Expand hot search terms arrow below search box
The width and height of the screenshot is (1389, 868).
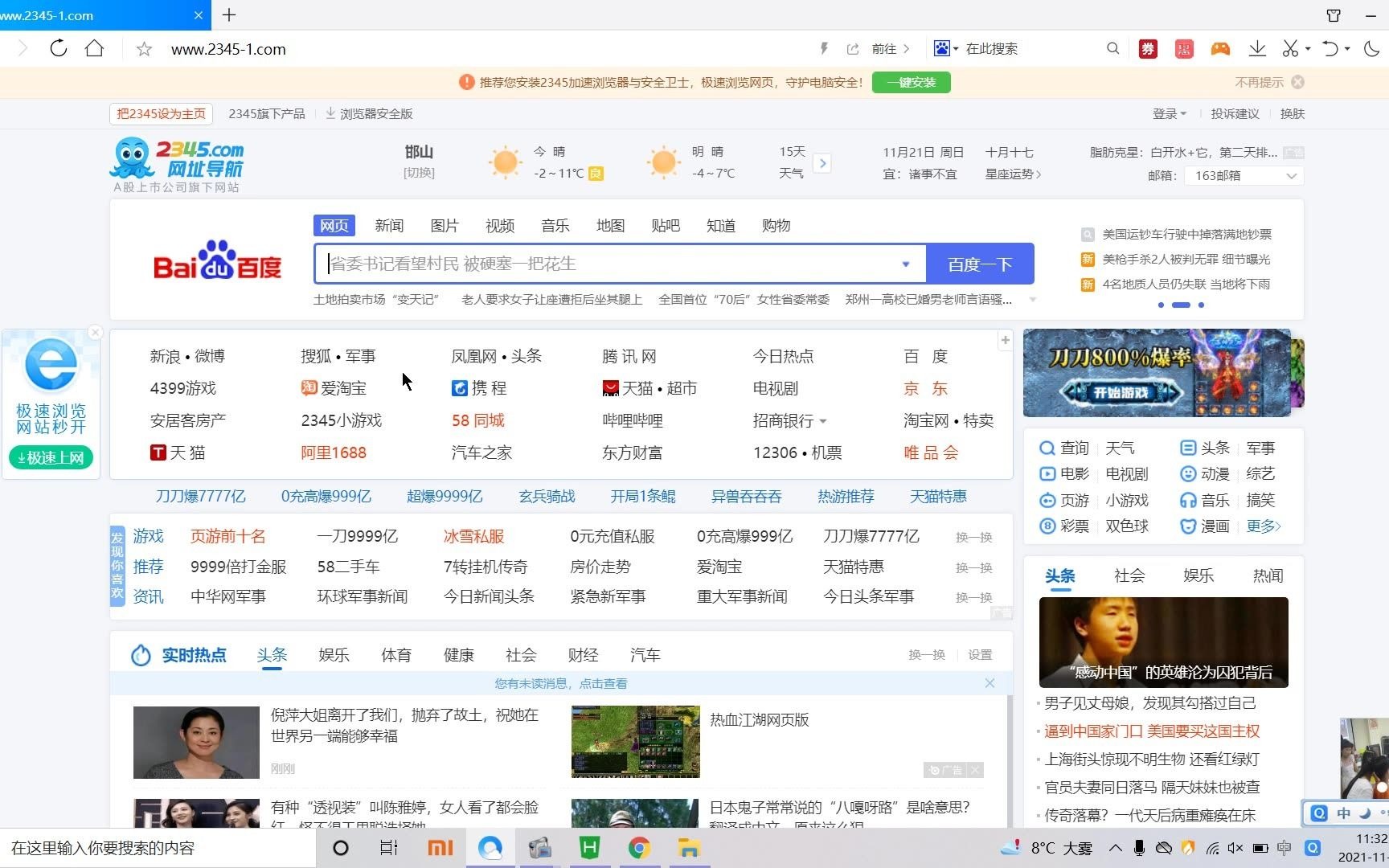coord(1033,300)
